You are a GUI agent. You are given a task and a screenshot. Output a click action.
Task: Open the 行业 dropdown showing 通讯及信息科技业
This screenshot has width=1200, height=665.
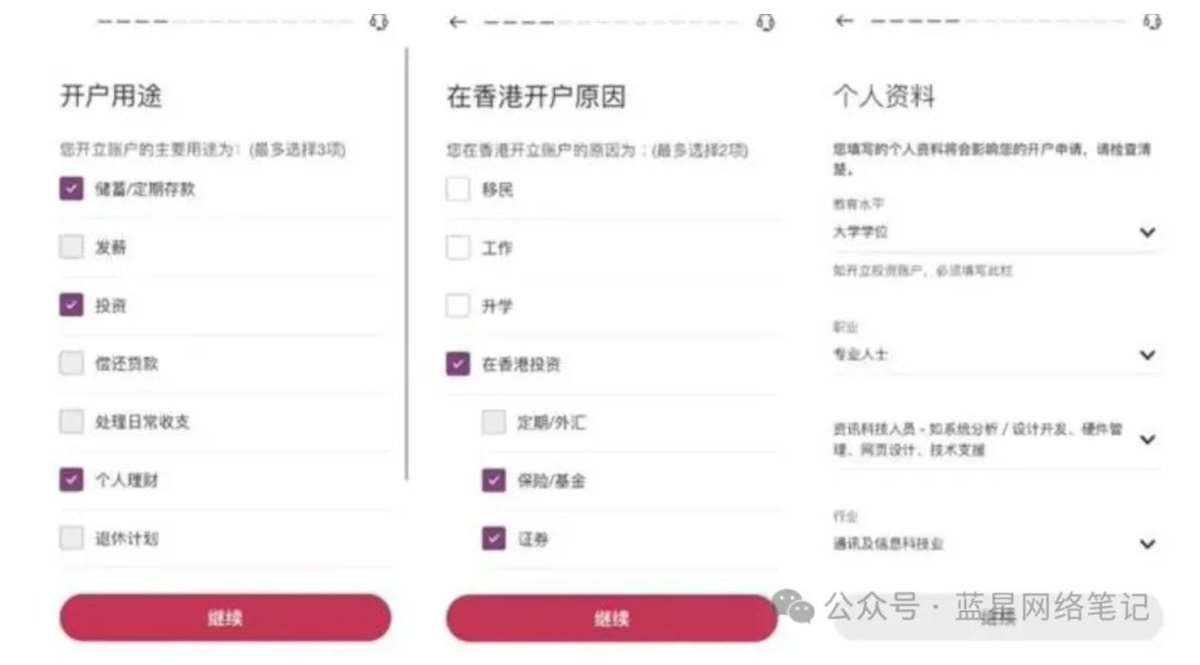pyautogui.click(x=1147, y=544)
